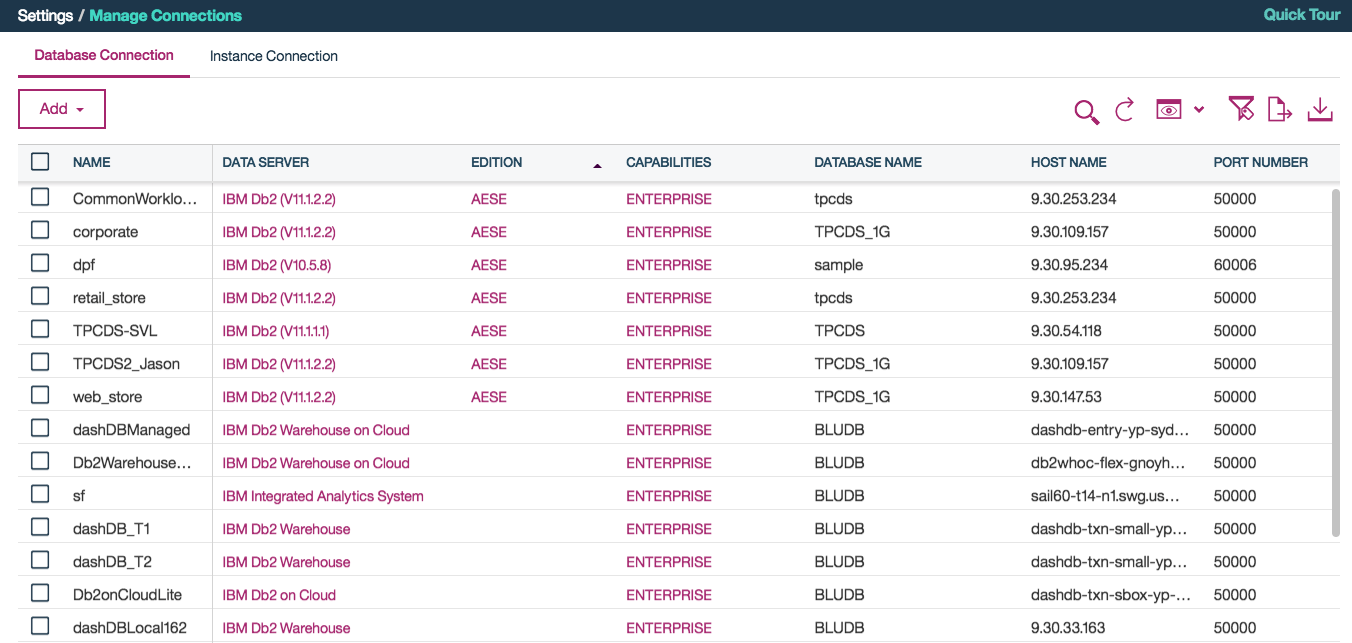Check the corporate row checkbox
Viewport: 1352px width, 643px height.
click(40, 230)
